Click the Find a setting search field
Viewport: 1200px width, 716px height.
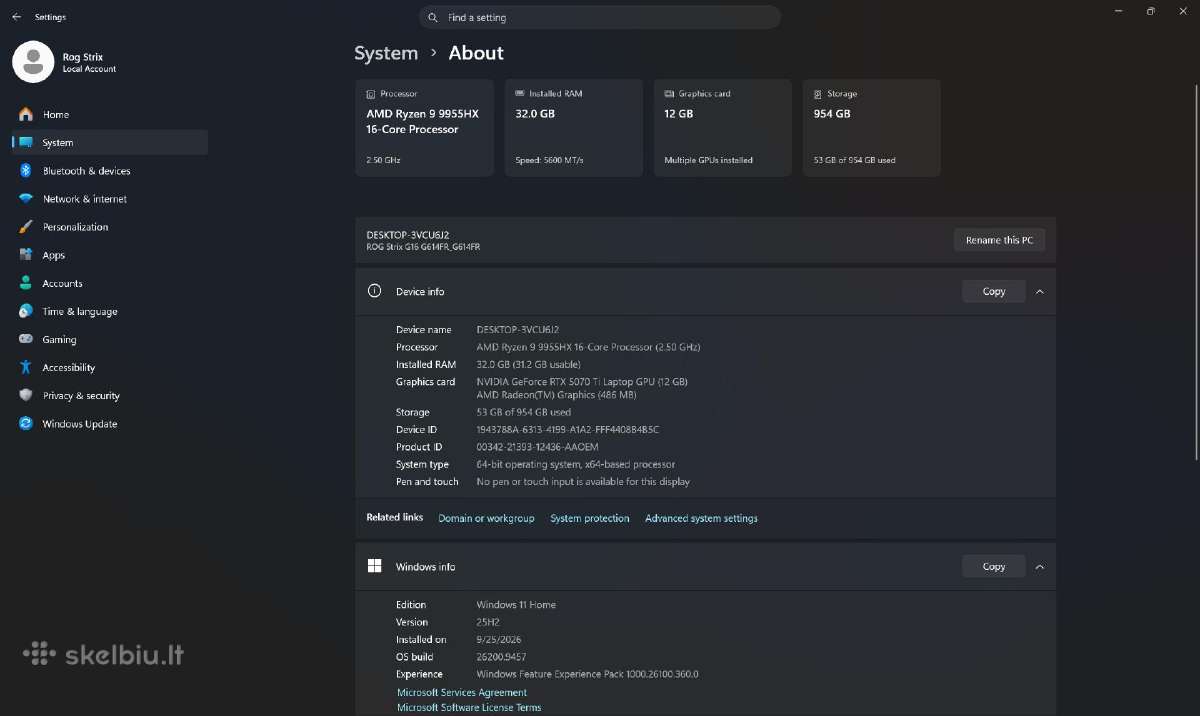pos(600,18)
